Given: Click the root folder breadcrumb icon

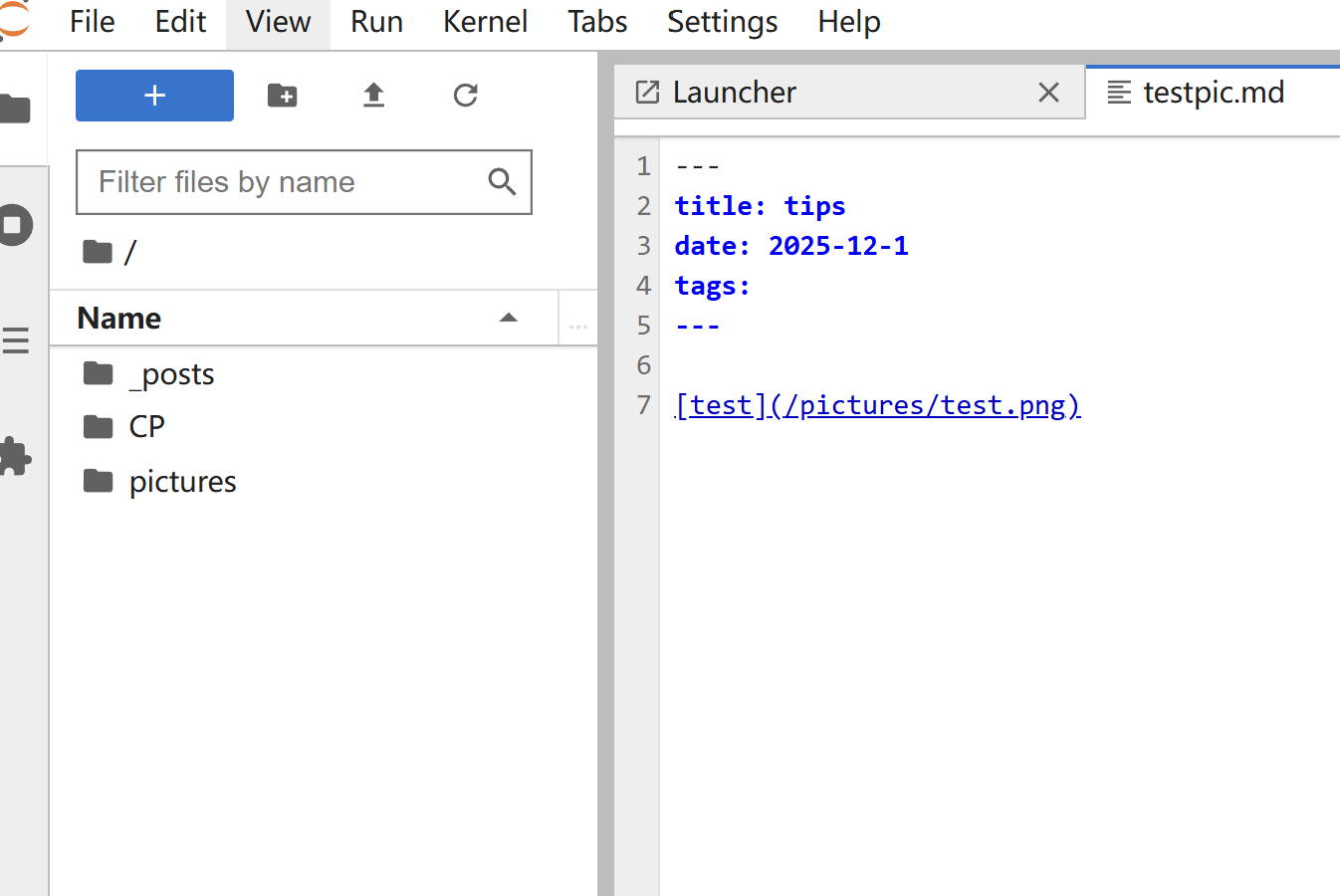Looking at the screenshot, I should (98, 252).
